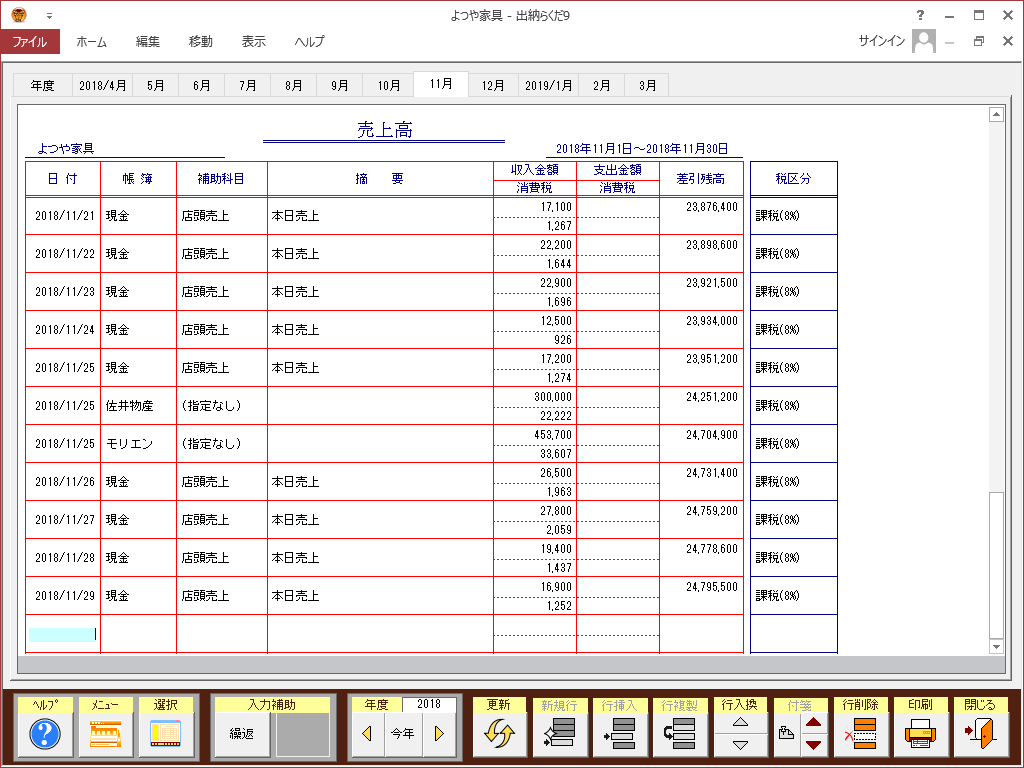Click the red down triangle under 付箋
The width and height of the screenshot is (1024, 768).
[x=813, y=745]
